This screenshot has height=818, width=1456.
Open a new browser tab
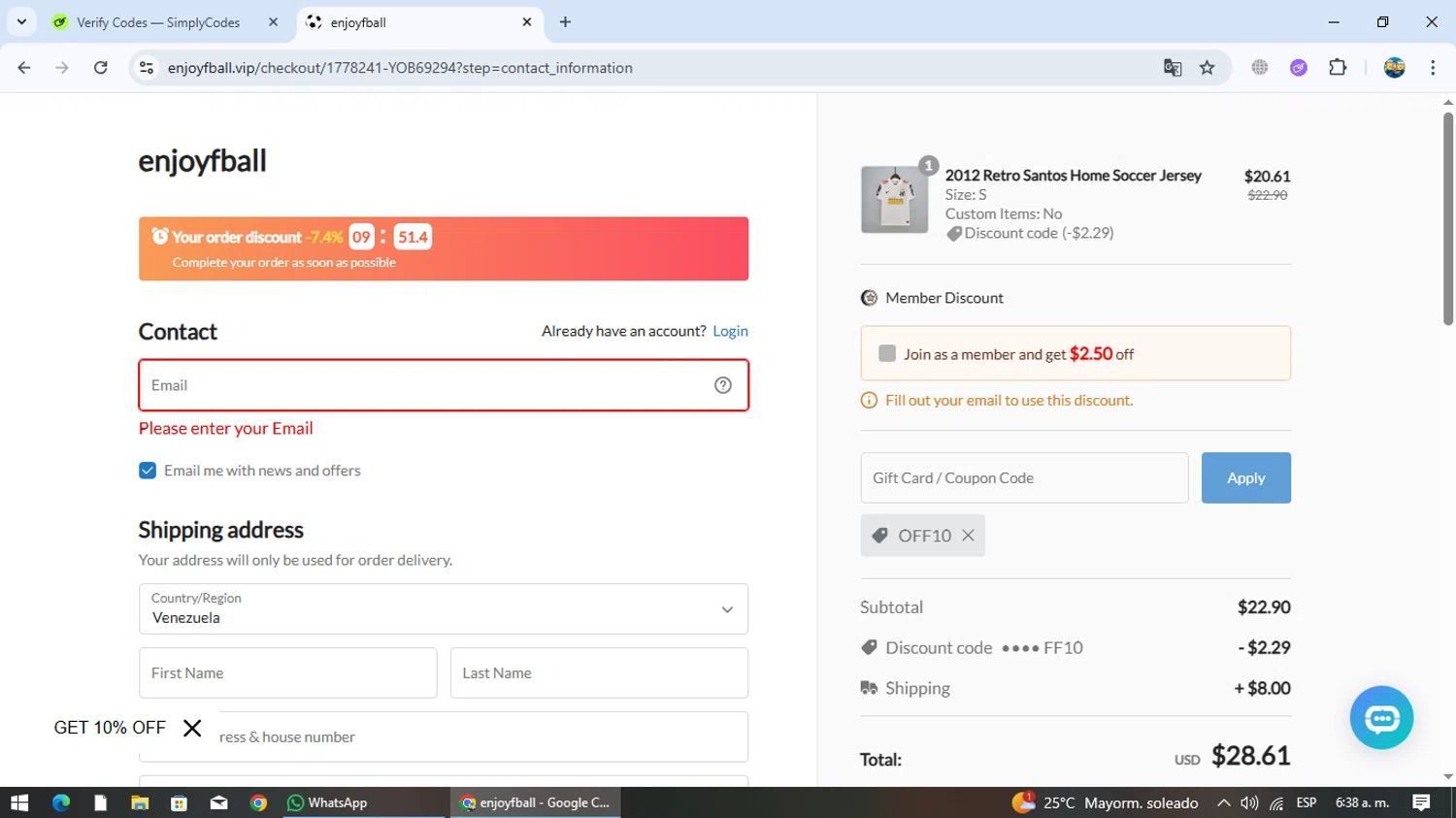565,22
